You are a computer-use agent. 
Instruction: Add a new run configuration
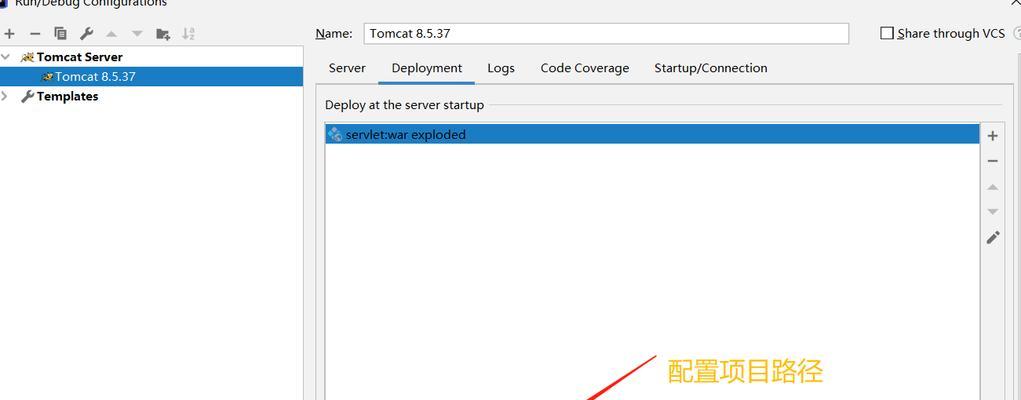[9, 34]
